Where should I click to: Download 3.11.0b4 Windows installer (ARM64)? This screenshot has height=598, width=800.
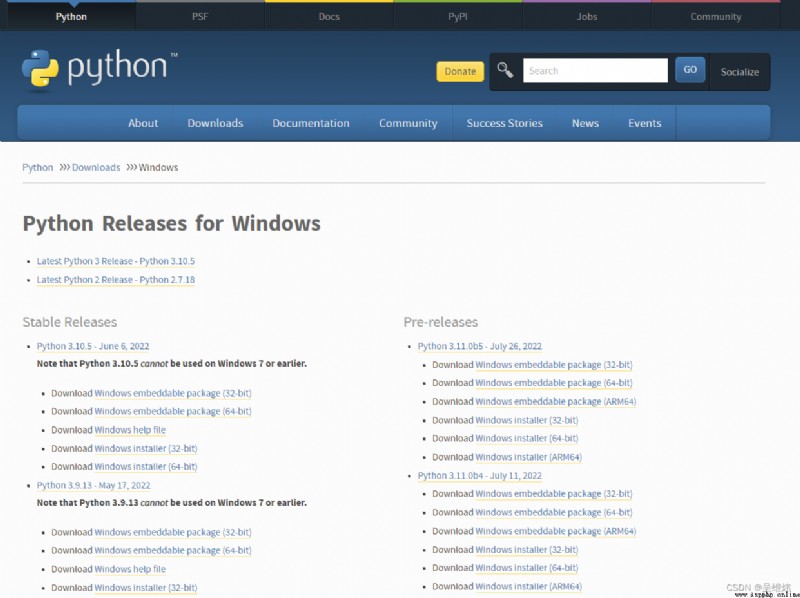click(x=529, y=587)
